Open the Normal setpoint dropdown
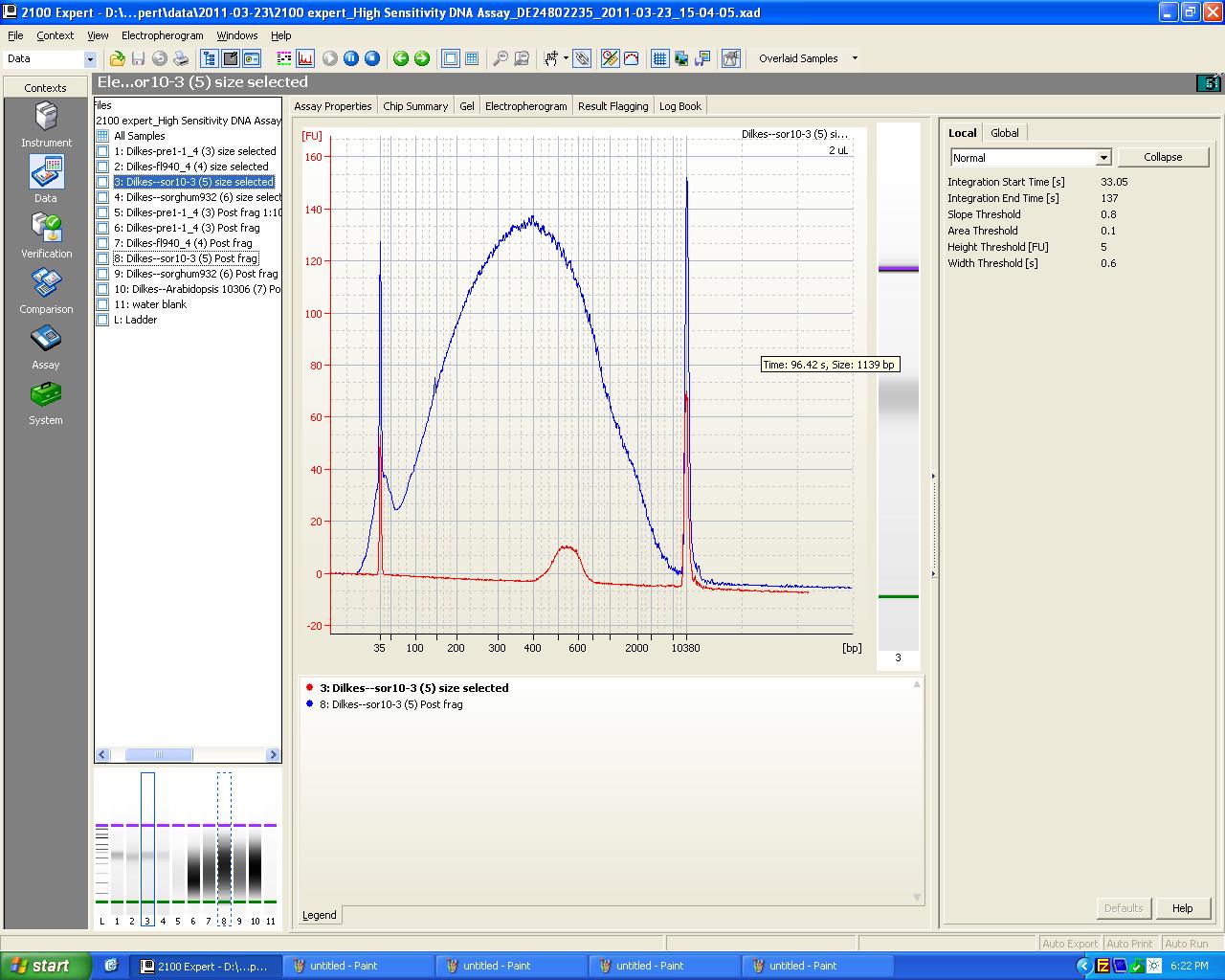 [1102, 158]
